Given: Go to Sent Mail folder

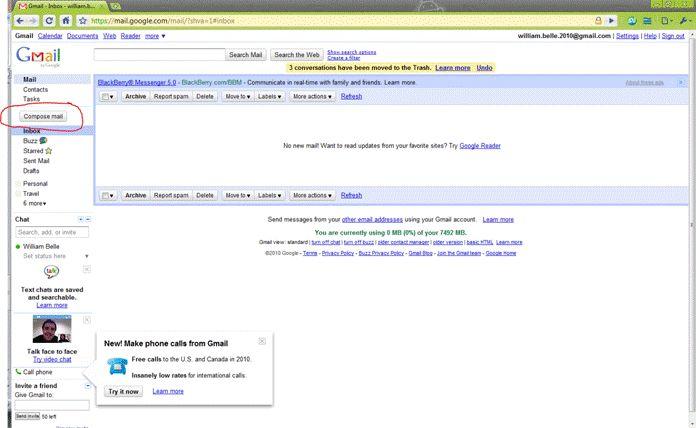Looking at the screenshot, I should click(x=36, y=161).
